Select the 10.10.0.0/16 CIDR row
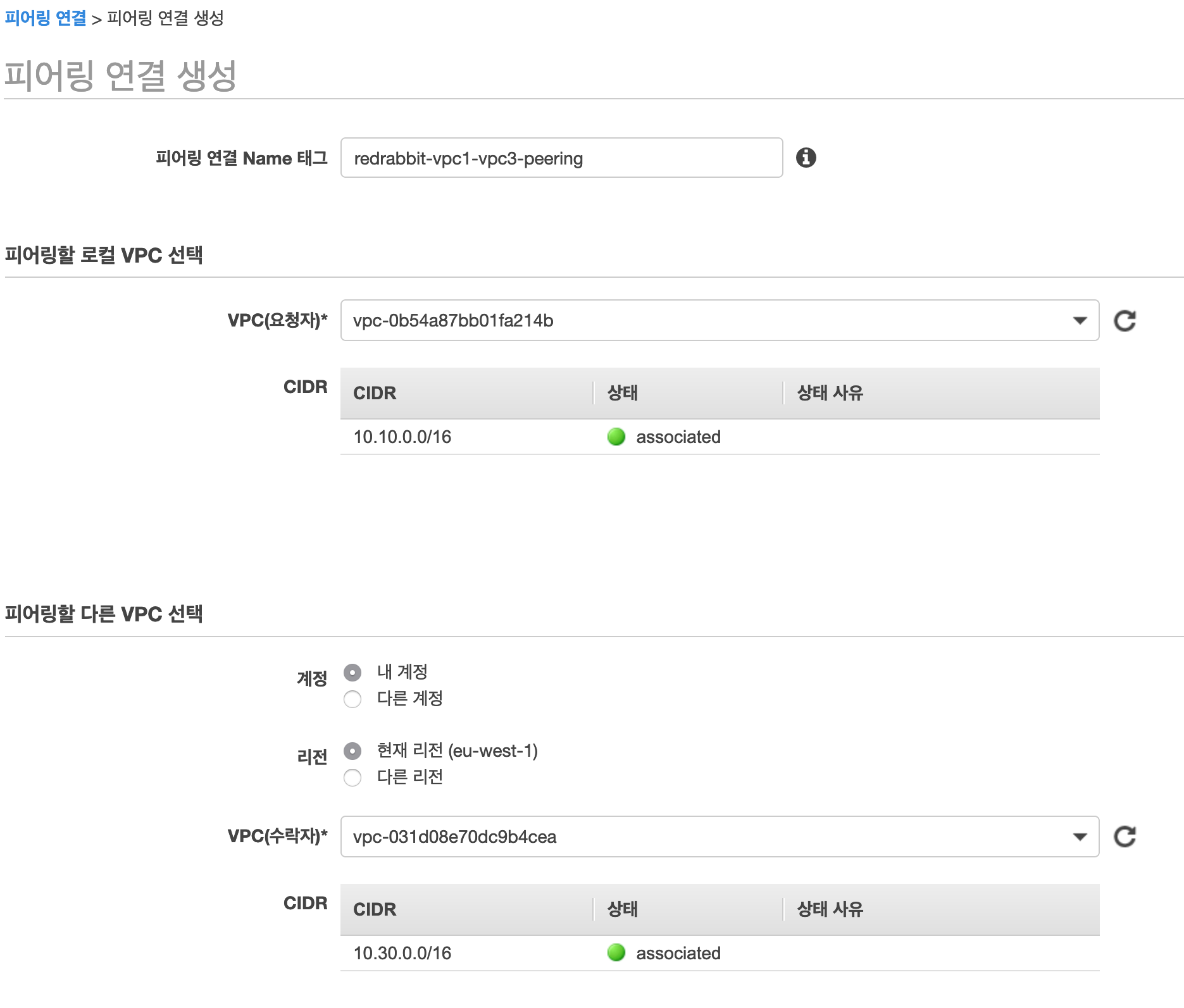 pos(720,437)
